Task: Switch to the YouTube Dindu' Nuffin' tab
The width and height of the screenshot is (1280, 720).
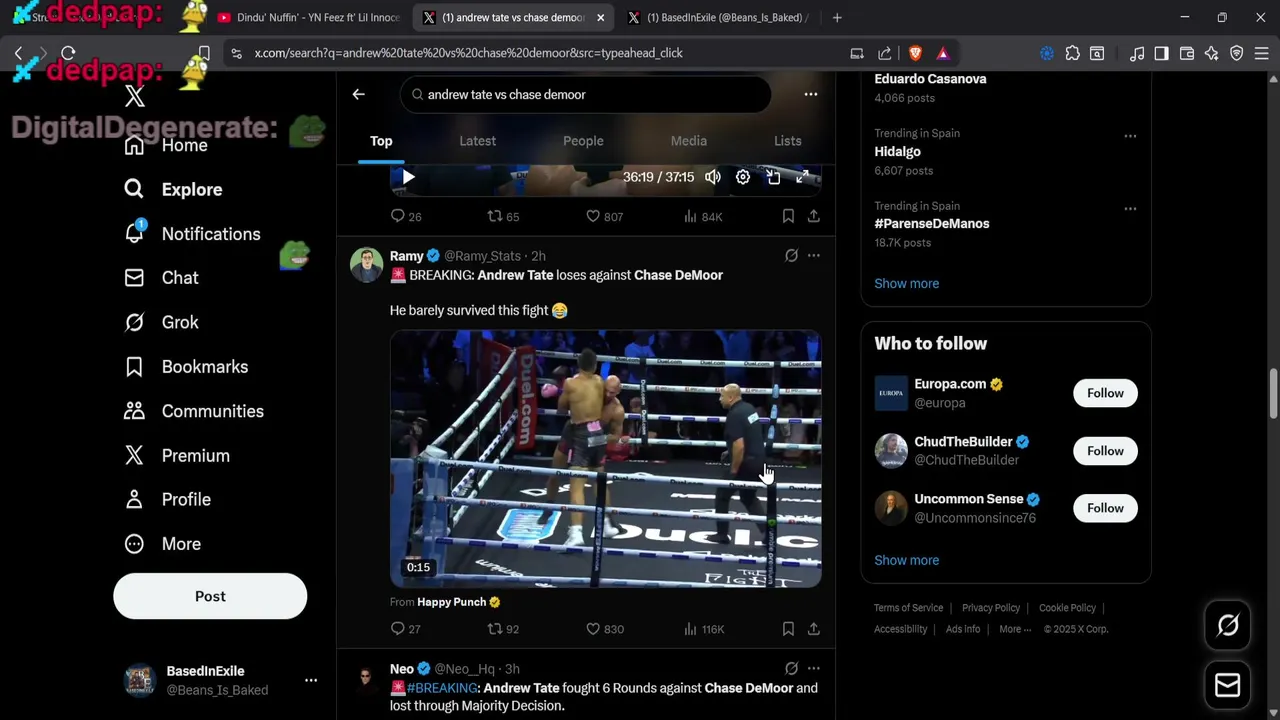Action: (x=307, y=17)
